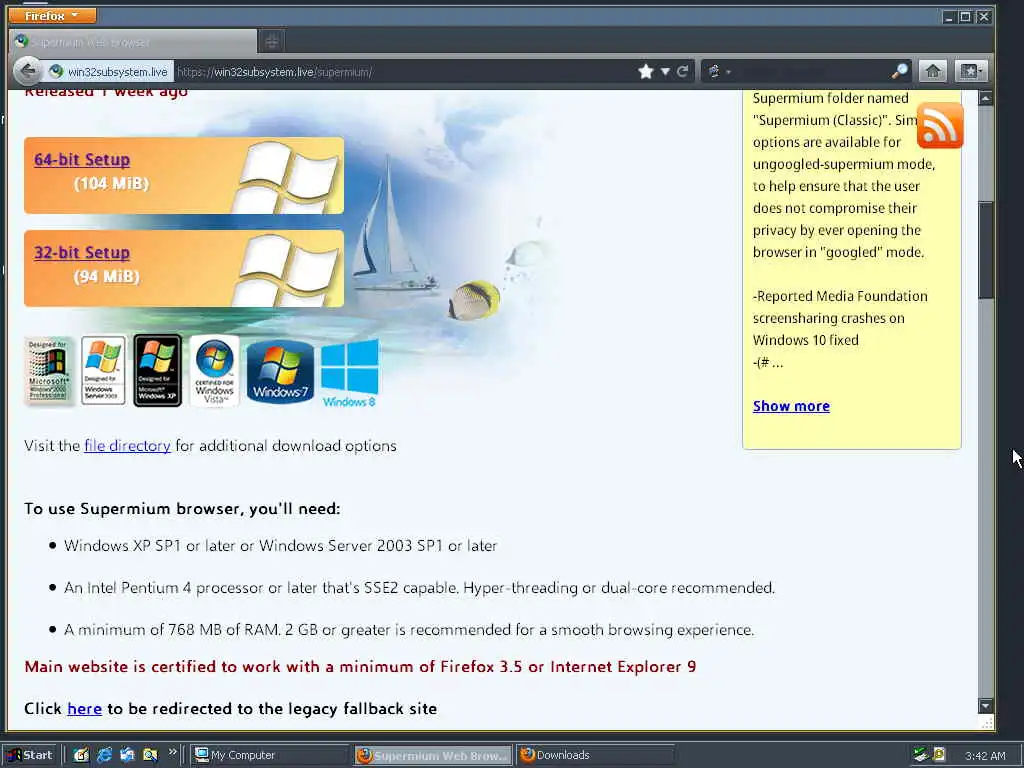Open the bookmarks menu button

click(x=970, y=71)
